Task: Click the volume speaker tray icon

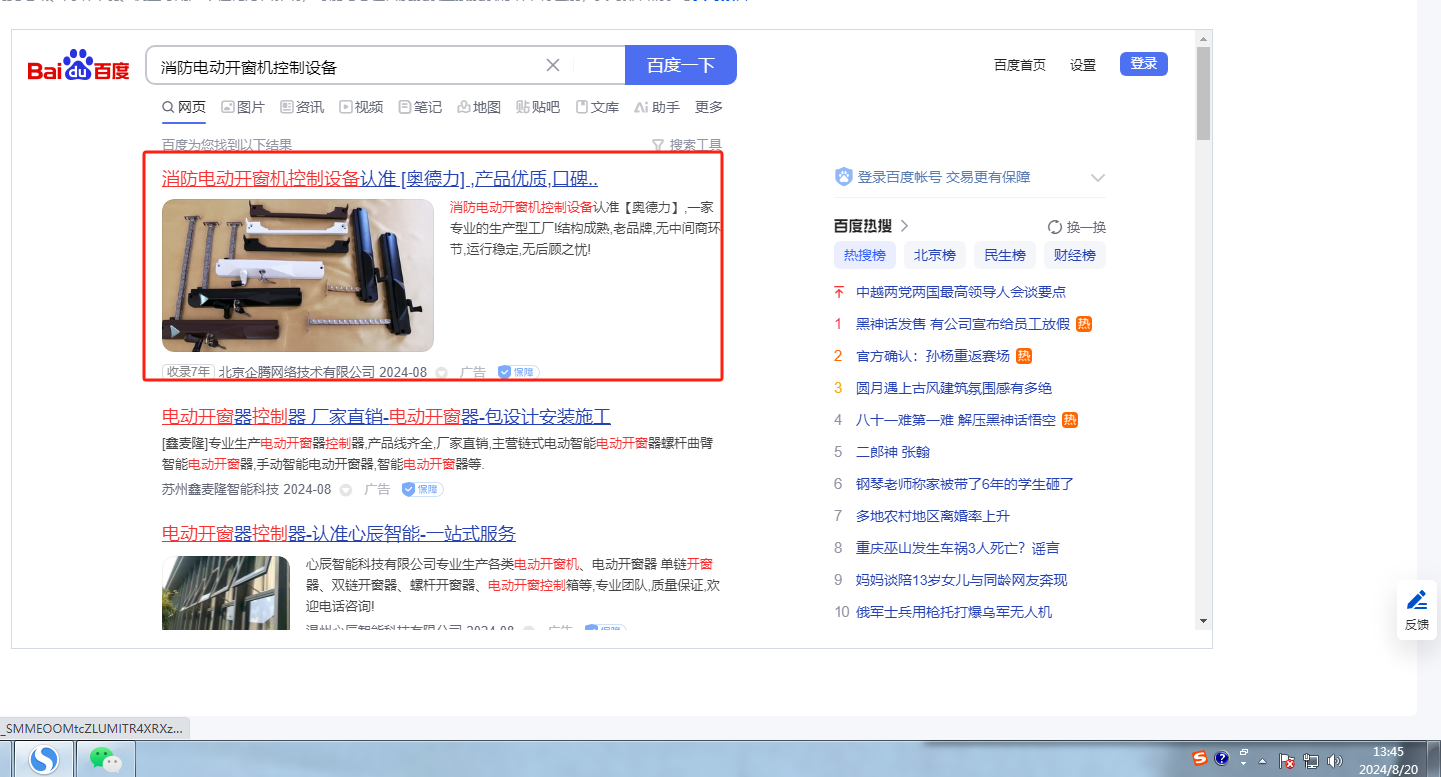Action: pos(1335,761)
